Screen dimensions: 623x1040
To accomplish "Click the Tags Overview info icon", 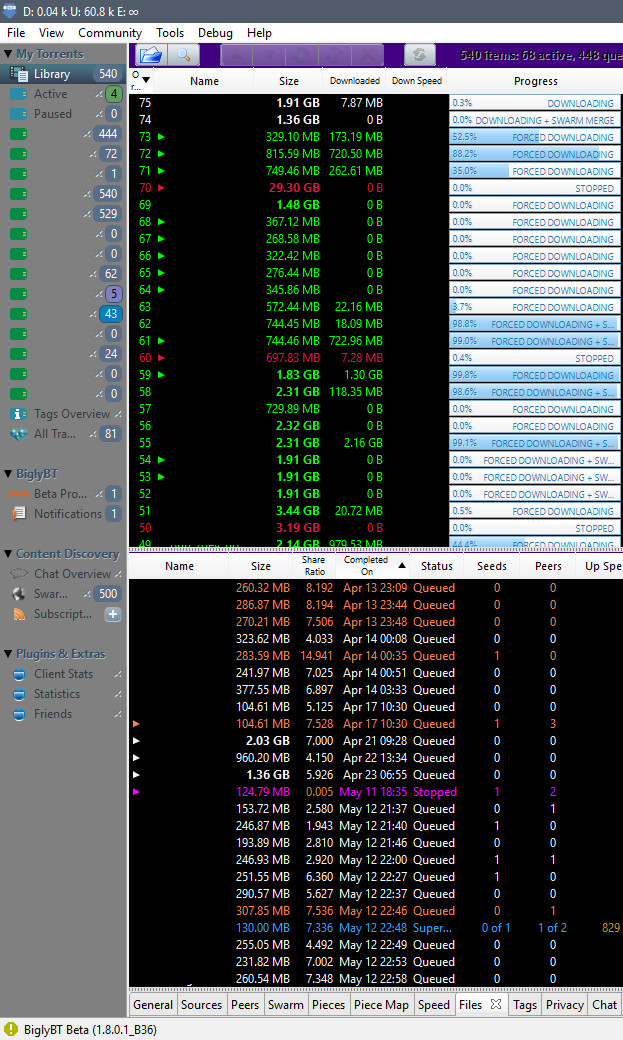I will coord(19,414).
